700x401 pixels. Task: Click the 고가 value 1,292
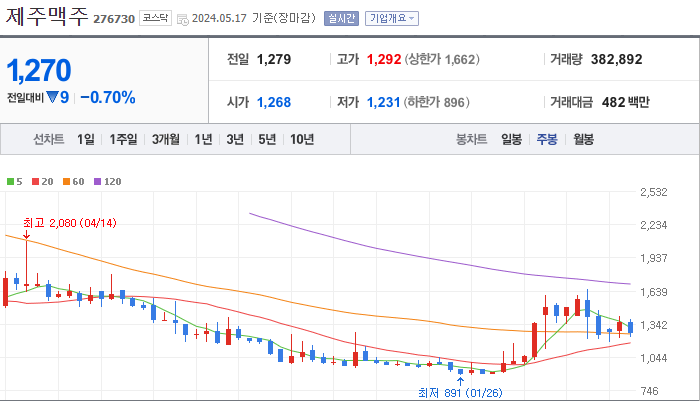384,59
